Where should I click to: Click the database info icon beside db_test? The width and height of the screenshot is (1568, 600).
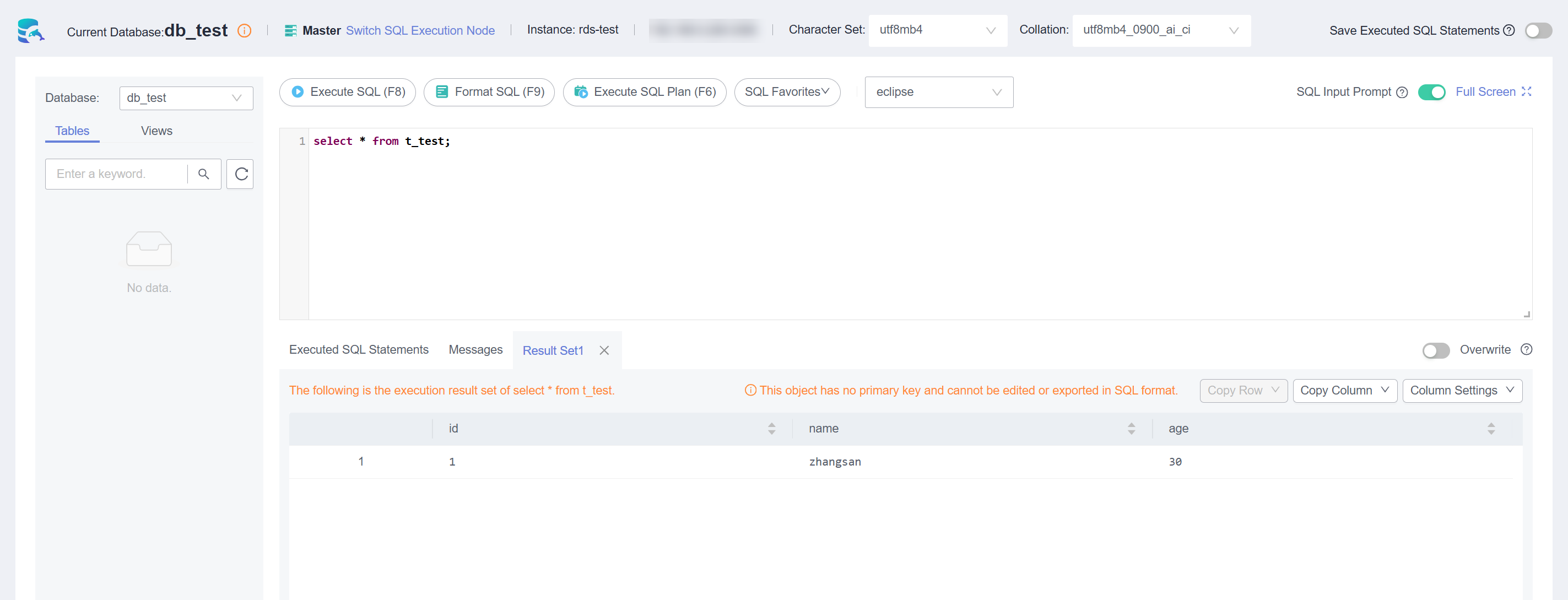click(x=244, y=31)
